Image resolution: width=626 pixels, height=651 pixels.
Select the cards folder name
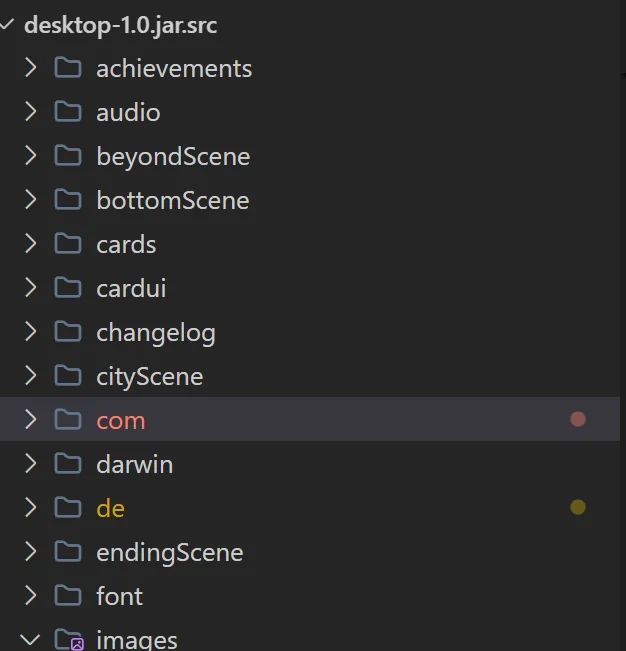tap(126, 245)
